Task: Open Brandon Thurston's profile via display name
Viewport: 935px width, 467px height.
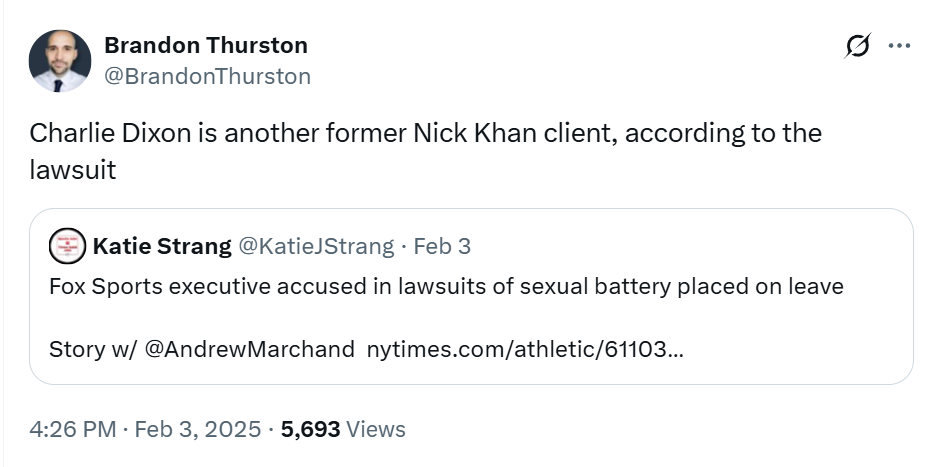Action: (x=205, y=45)
